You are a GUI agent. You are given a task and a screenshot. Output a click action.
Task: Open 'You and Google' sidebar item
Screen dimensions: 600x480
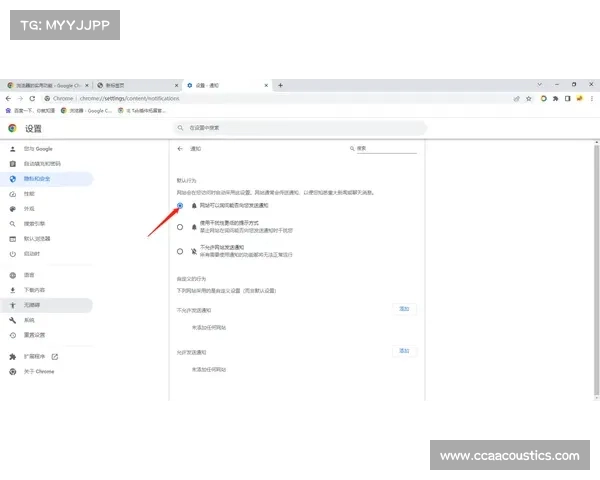pyautogui.click(x=46, y=149)
